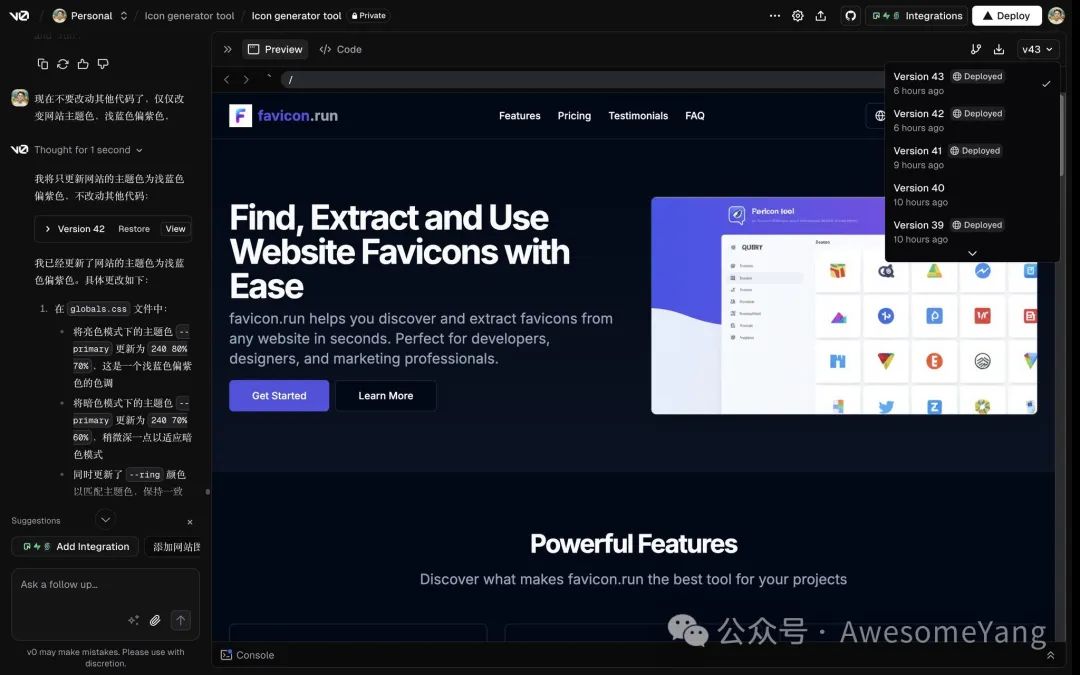Collapse the chat panel with double-chevron icon
The image size is (1080, 675).
[227, 50]
